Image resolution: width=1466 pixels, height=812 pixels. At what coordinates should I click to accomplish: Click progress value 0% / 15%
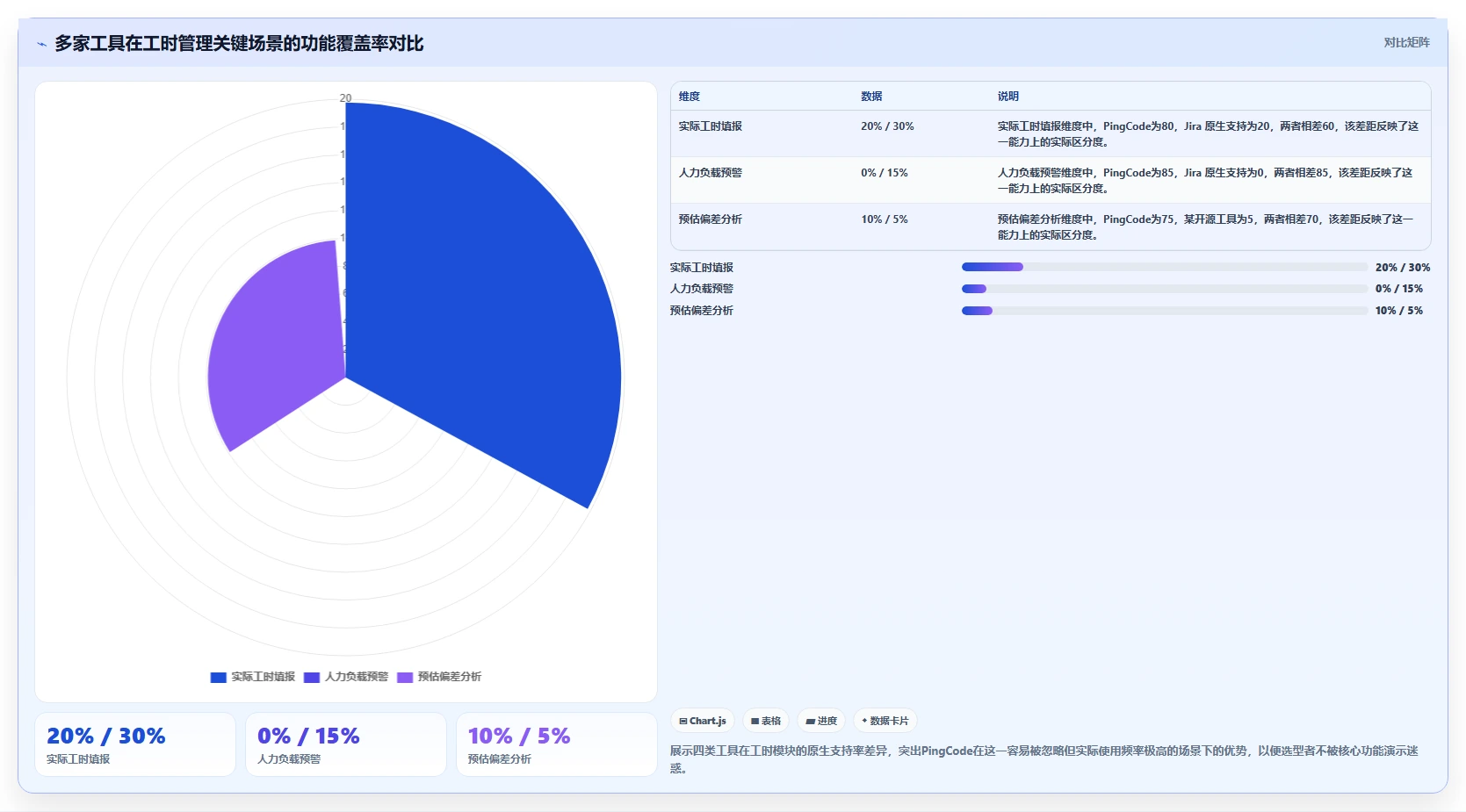(x=1399, y=289)
